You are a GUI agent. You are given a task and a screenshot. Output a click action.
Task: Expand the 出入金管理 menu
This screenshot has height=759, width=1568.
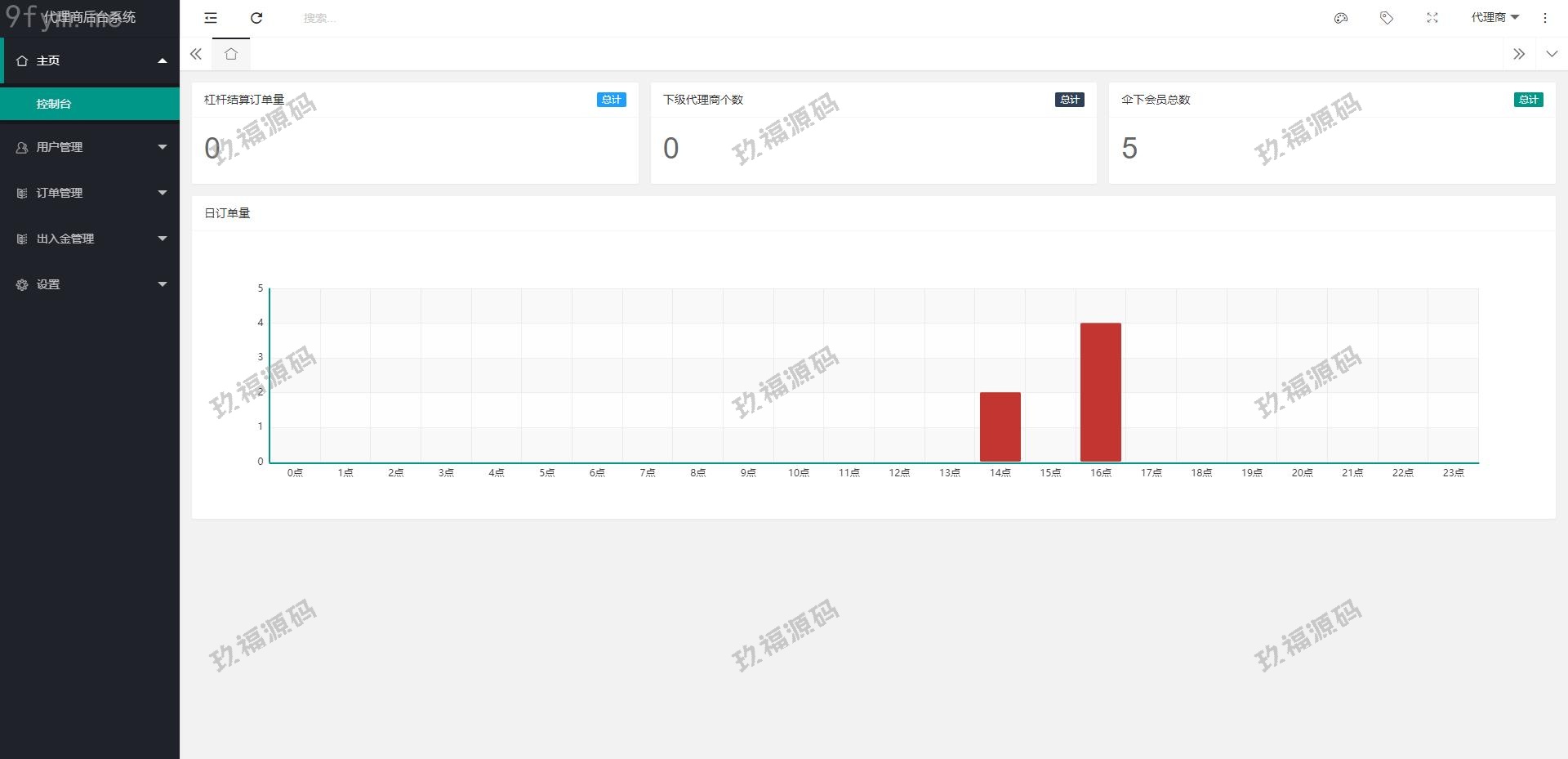[x=90, y=239]
